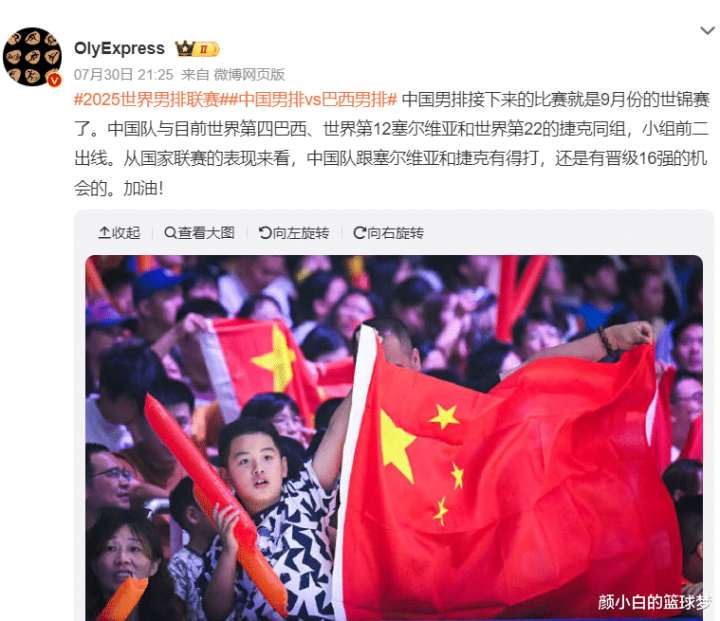
Task: Click the counterclockwise rotate-left arrow icon
Action: pos(265,233)
